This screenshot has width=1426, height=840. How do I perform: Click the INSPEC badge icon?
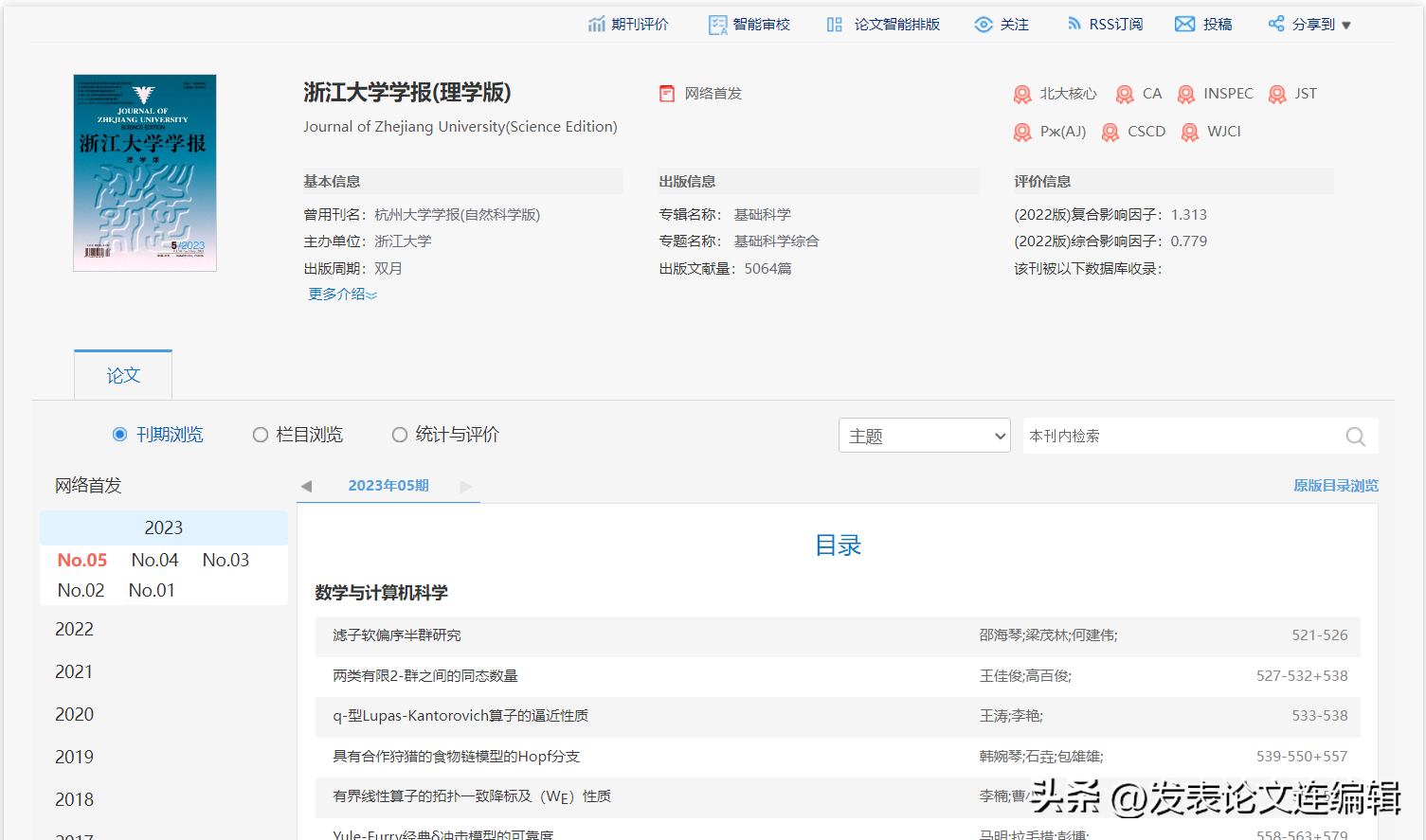coord(1186,95)
